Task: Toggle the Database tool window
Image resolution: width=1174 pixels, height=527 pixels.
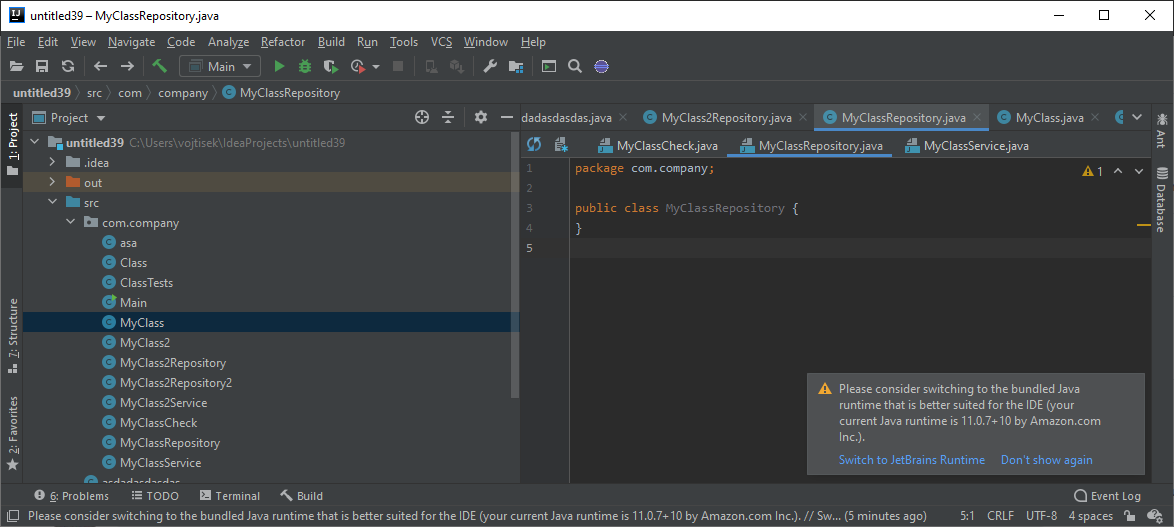Action: coord(1161,199)
